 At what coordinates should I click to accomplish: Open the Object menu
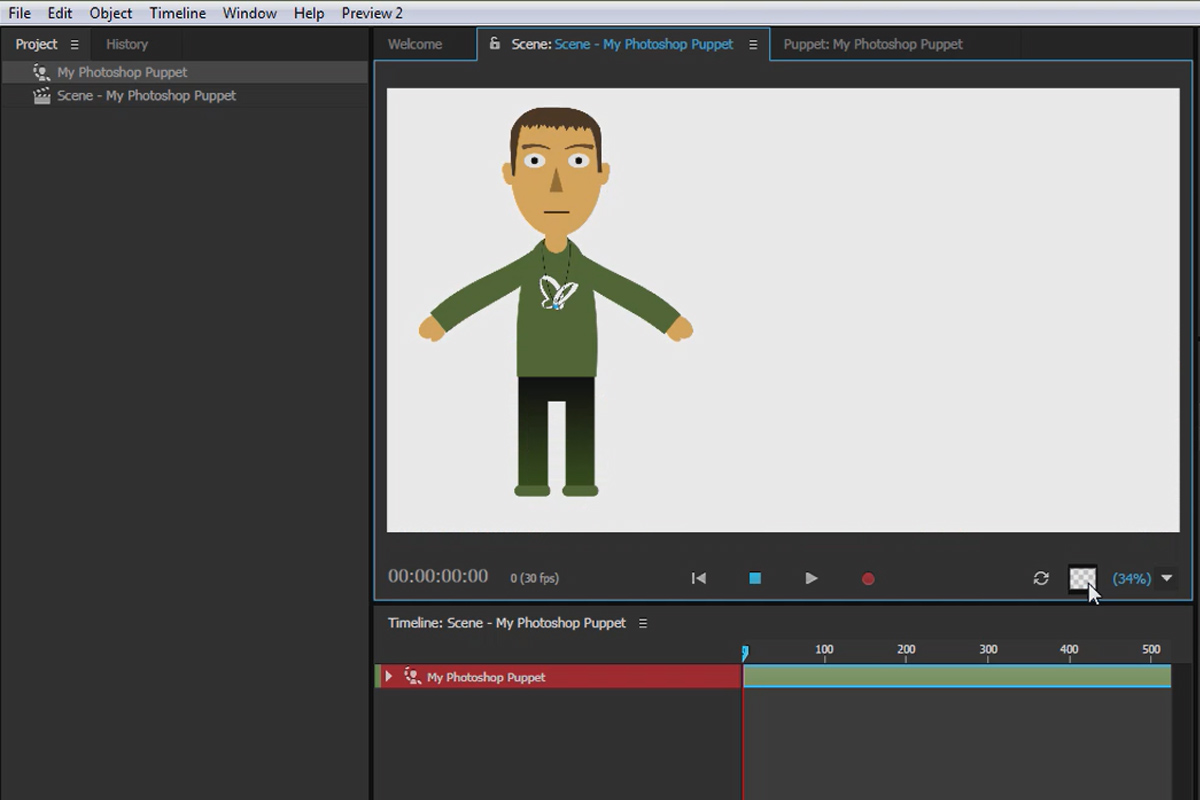(x=111, y=13)
